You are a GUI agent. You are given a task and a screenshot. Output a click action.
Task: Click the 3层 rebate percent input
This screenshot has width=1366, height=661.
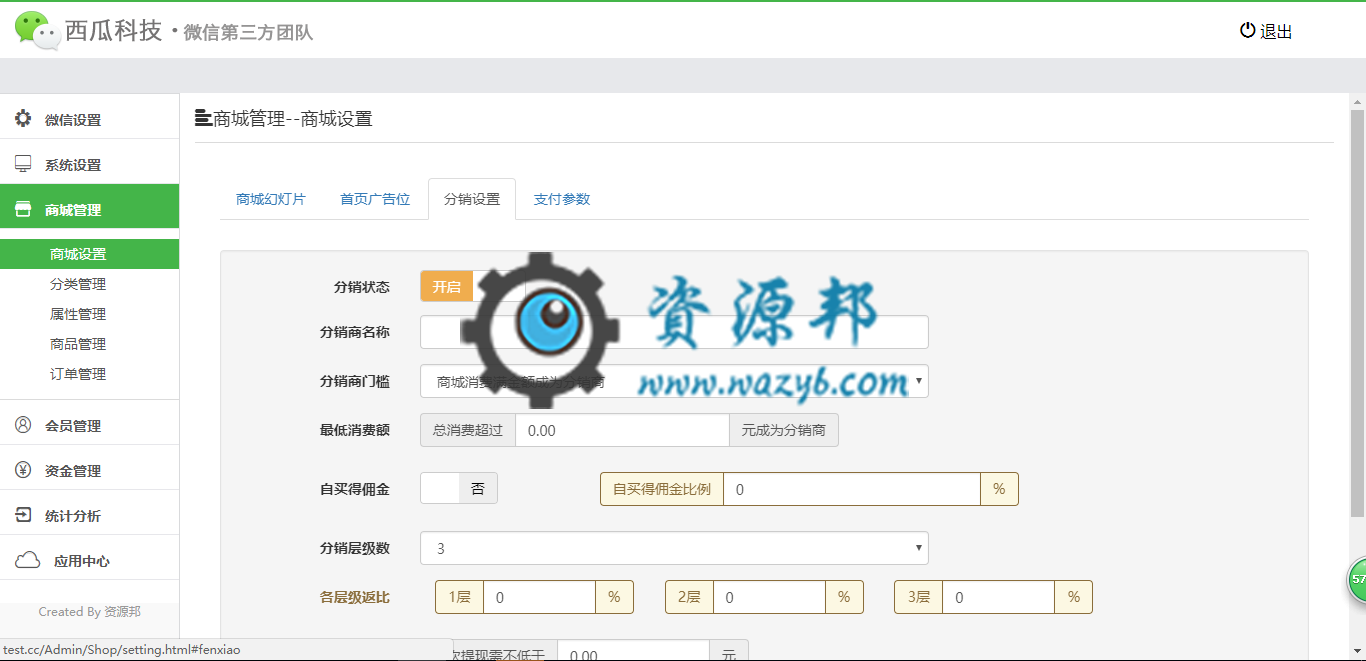[x=998, y=597]
